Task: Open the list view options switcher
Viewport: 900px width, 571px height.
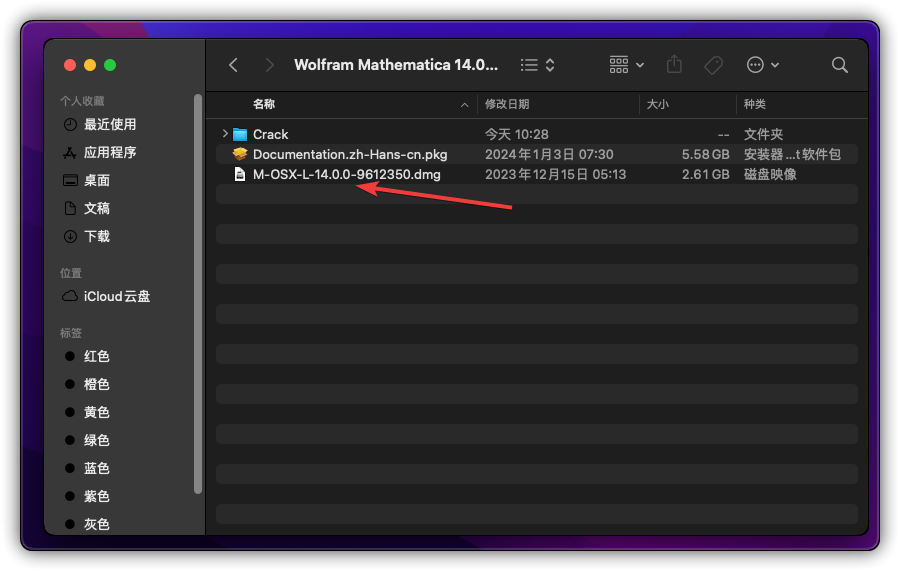Action: click(x=538, y=65)
